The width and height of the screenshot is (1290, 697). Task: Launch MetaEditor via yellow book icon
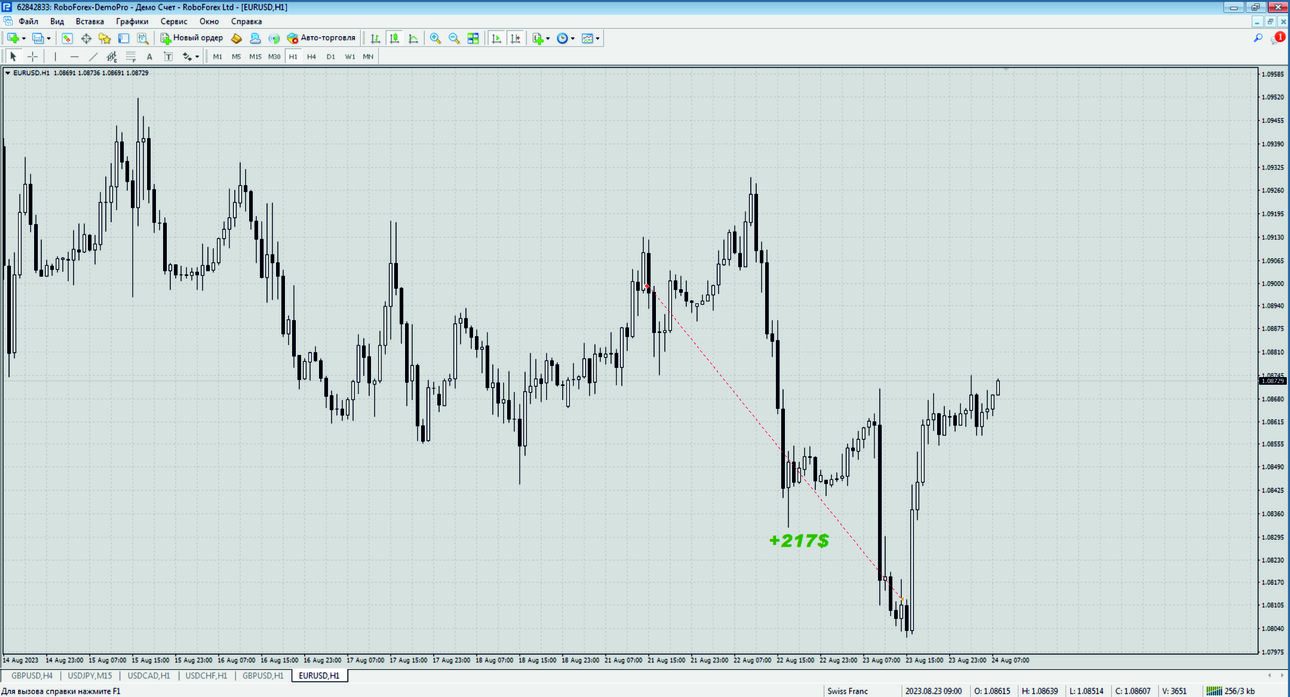pos(236,38)
